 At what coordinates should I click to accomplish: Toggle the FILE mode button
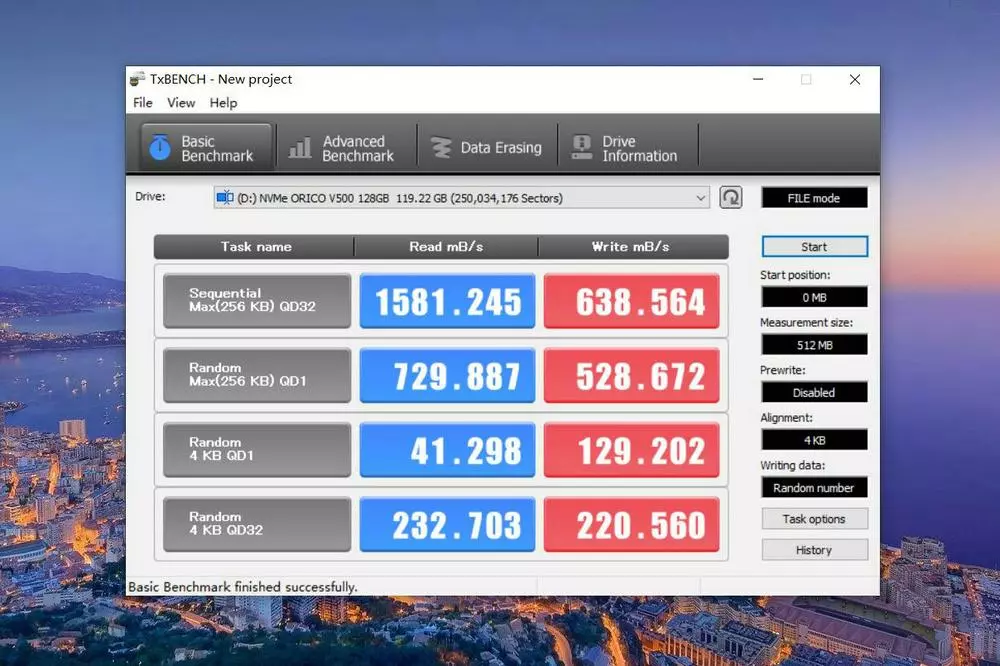[x=814, y=198]
